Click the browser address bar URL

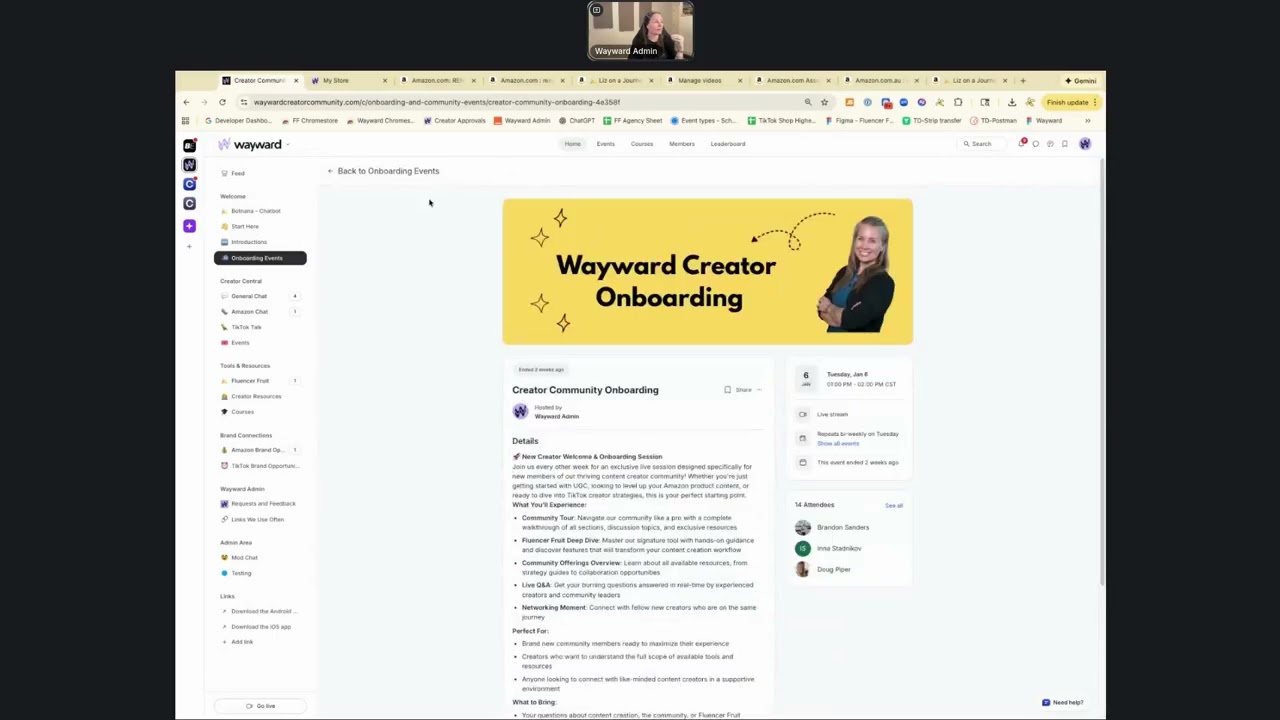tap(436, 102)
